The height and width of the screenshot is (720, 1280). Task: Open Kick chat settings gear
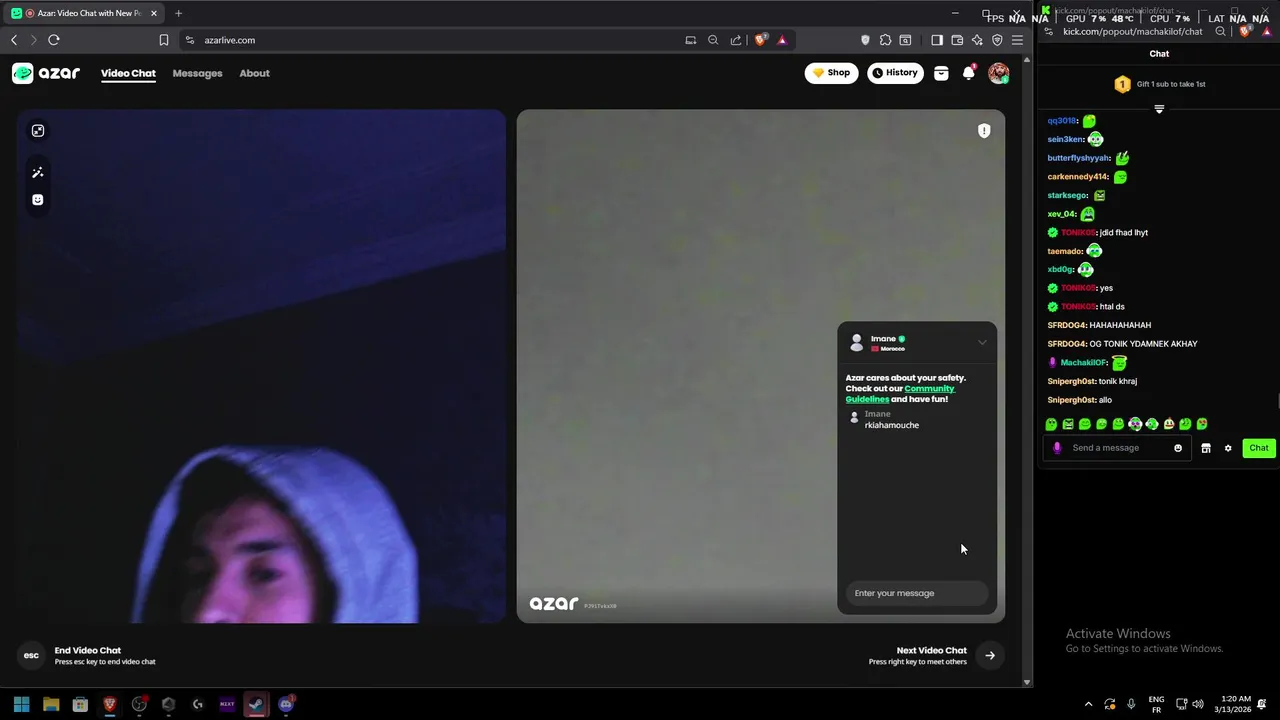[1228, 448]
